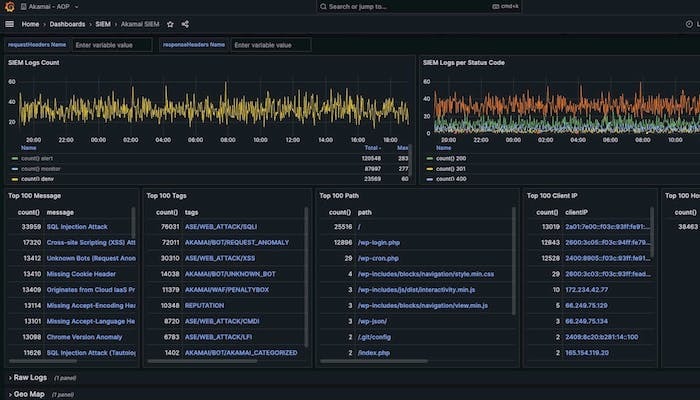700x400 pixels.
Task: Open the Dashboards breadcrumb
Action: coord(67,24)
